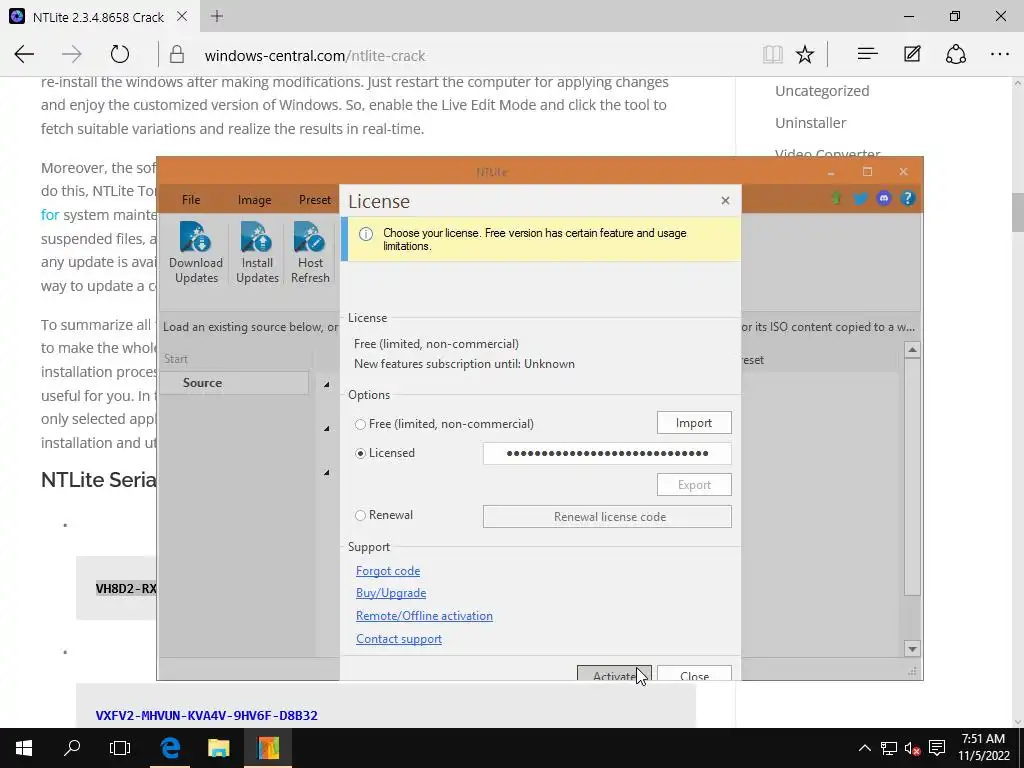Select the Source tab in NTLite
This screenshot has height=768, width=1024.
(235, 383)
